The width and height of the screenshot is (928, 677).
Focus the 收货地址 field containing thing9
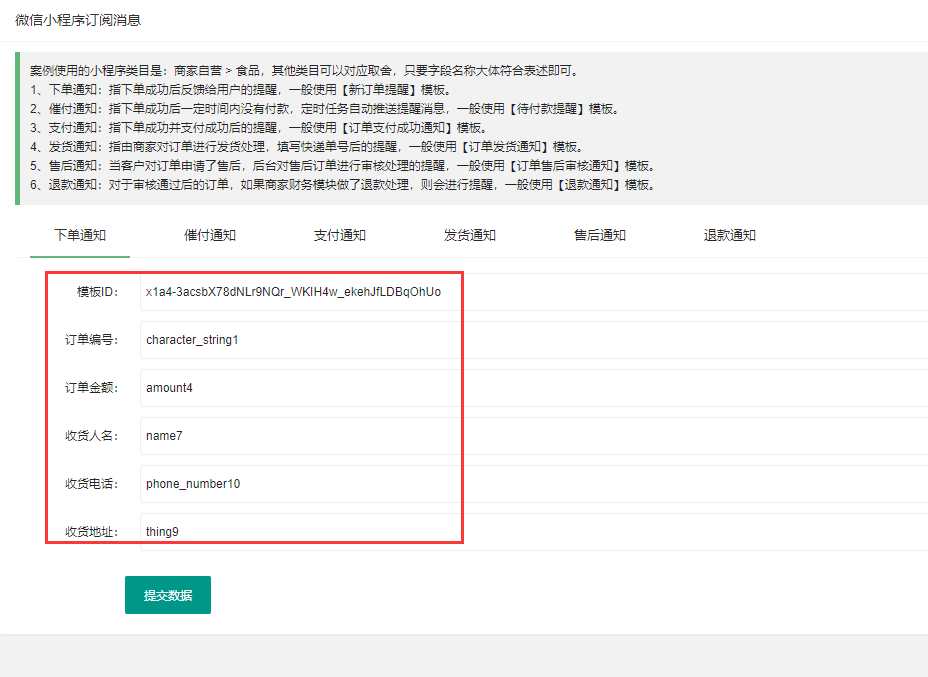click(530, 532)
